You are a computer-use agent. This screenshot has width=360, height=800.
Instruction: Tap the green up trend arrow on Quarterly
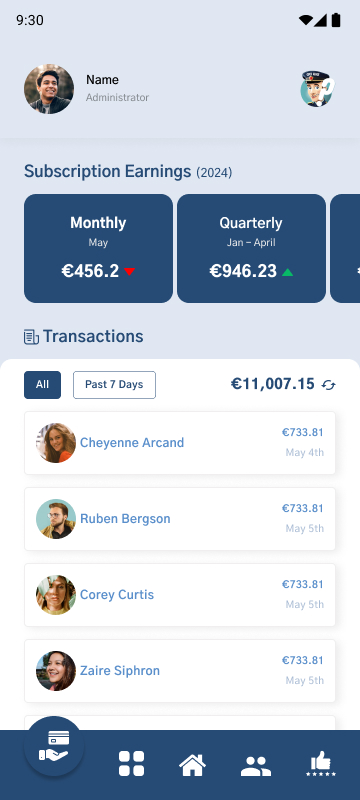point(288,272)
